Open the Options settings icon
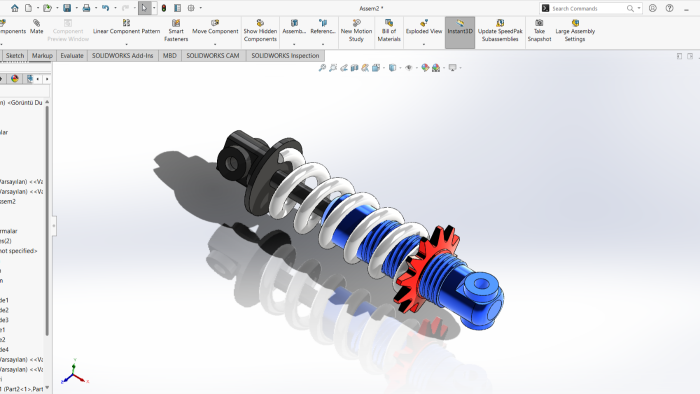Screen dimensions: 700x394 pyautogui.click(x=191, y=8)
